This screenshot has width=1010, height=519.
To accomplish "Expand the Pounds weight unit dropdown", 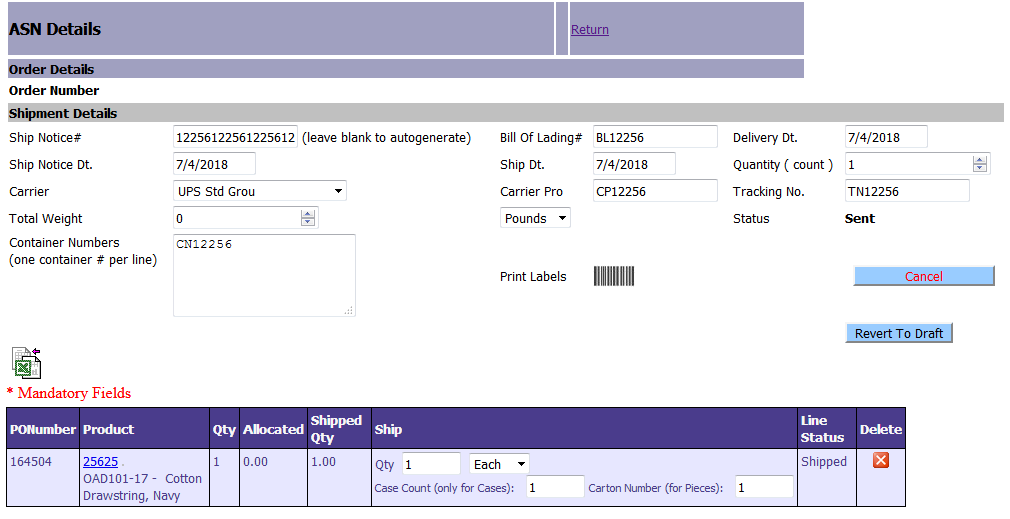I will tap(535, 218).
